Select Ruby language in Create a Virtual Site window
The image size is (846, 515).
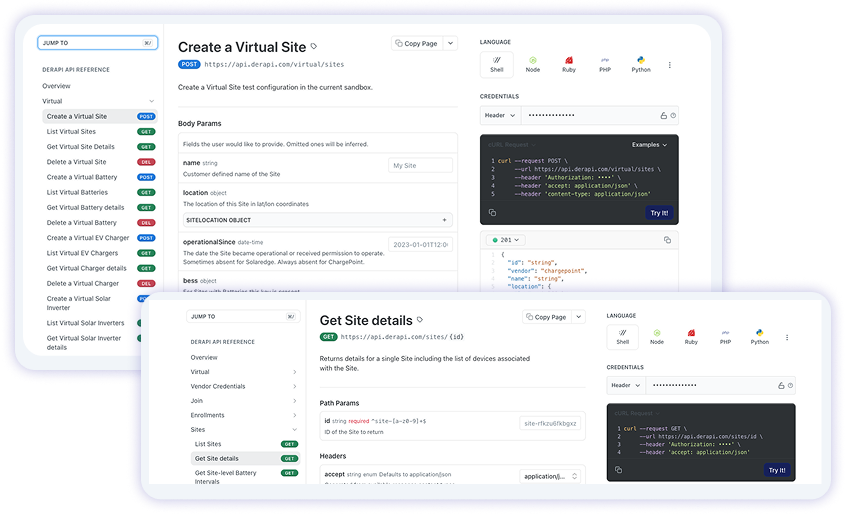click(569, 65)
